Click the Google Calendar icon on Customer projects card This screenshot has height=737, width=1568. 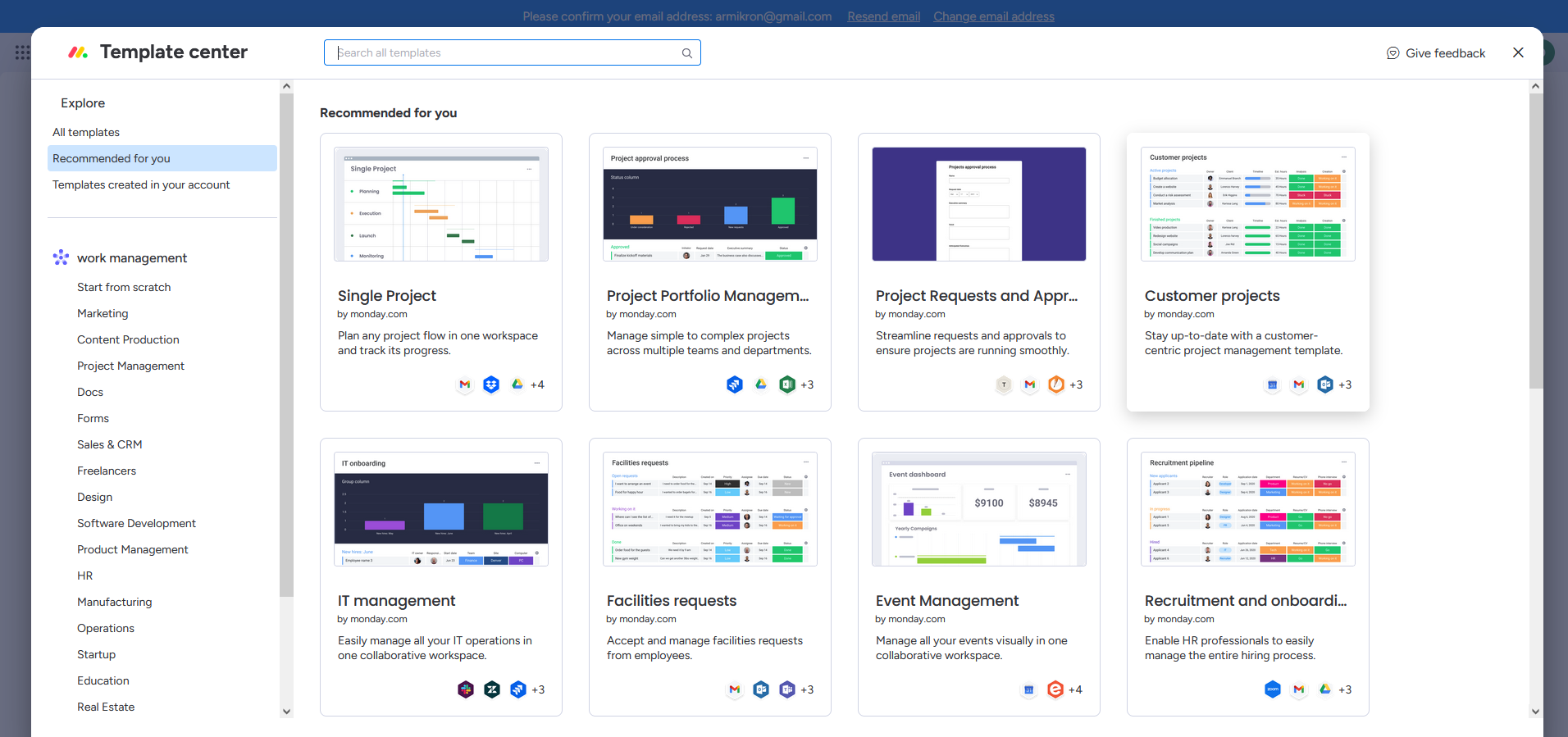(x=1273, y=384)
